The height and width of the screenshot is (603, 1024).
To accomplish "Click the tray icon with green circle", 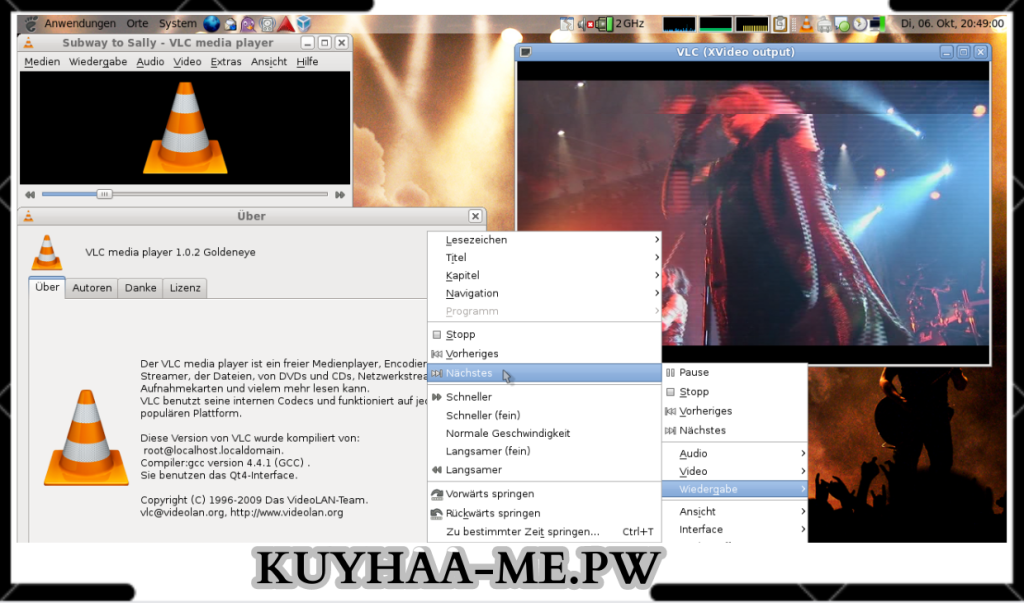I will [842, 25].
